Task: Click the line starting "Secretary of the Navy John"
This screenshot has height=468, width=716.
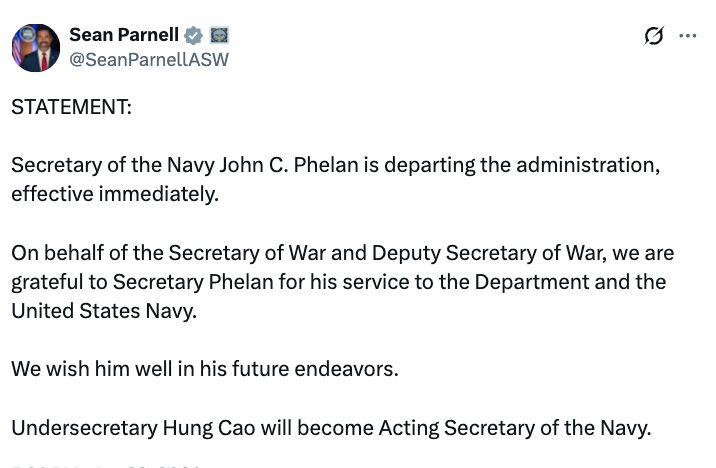Action: [x=335, y=165]
